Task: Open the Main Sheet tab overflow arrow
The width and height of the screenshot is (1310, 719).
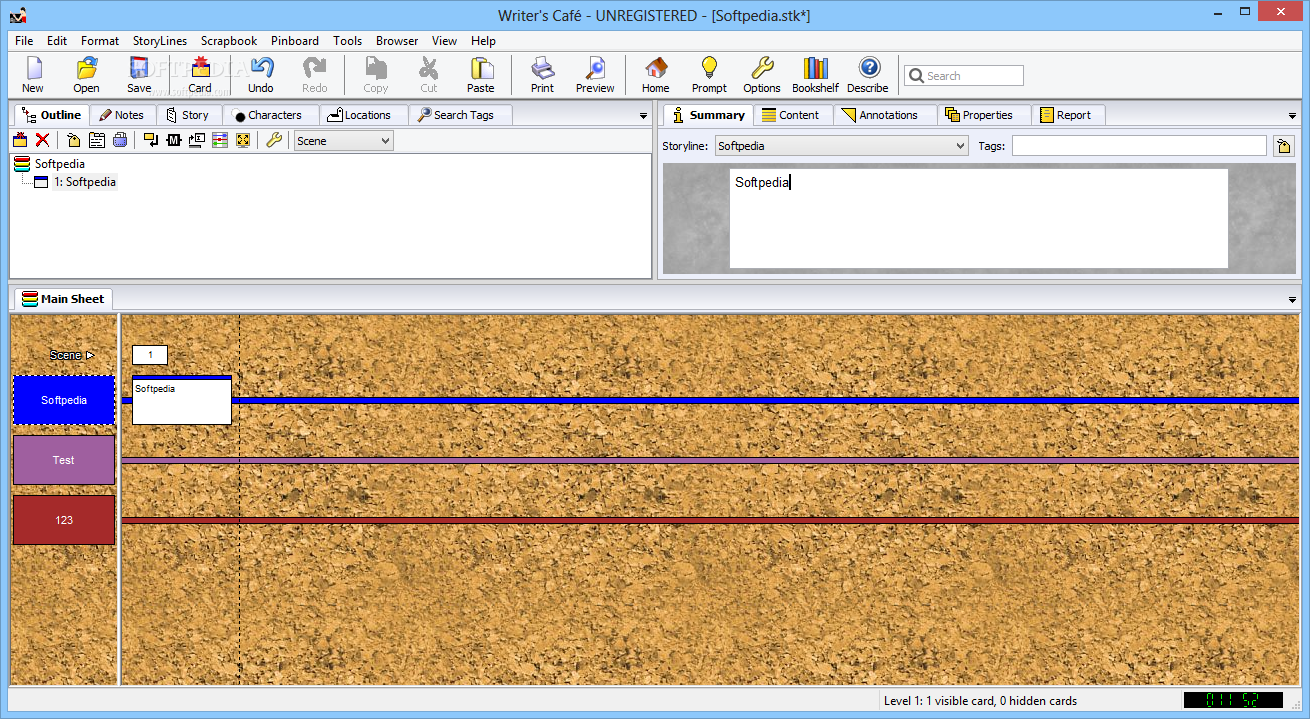Action: [x=1293, y=300]
